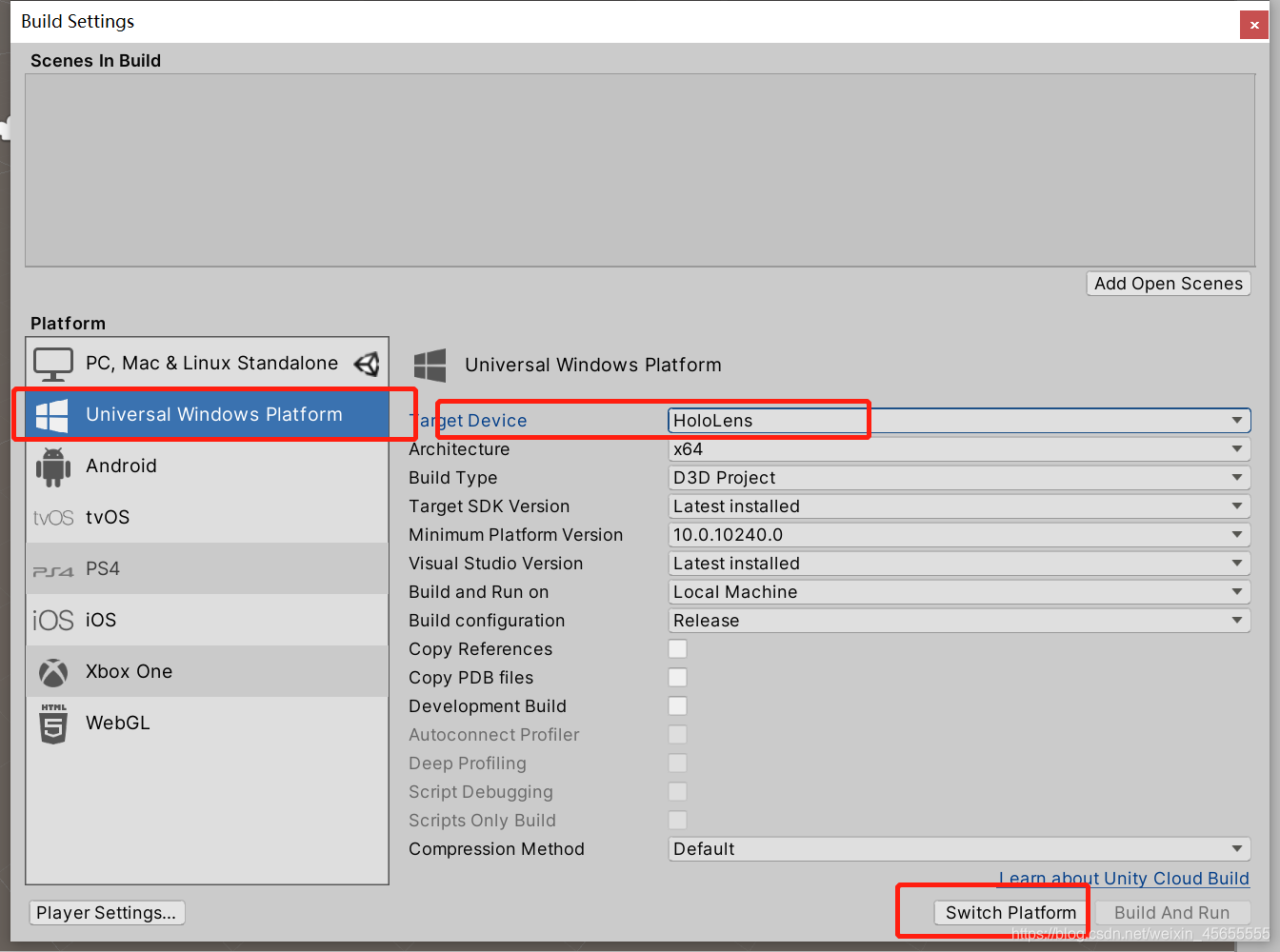Image resolution: width=1280 pixels, height=952 pixels.
Task: Click the Build And Run button
Action: 1172,913
